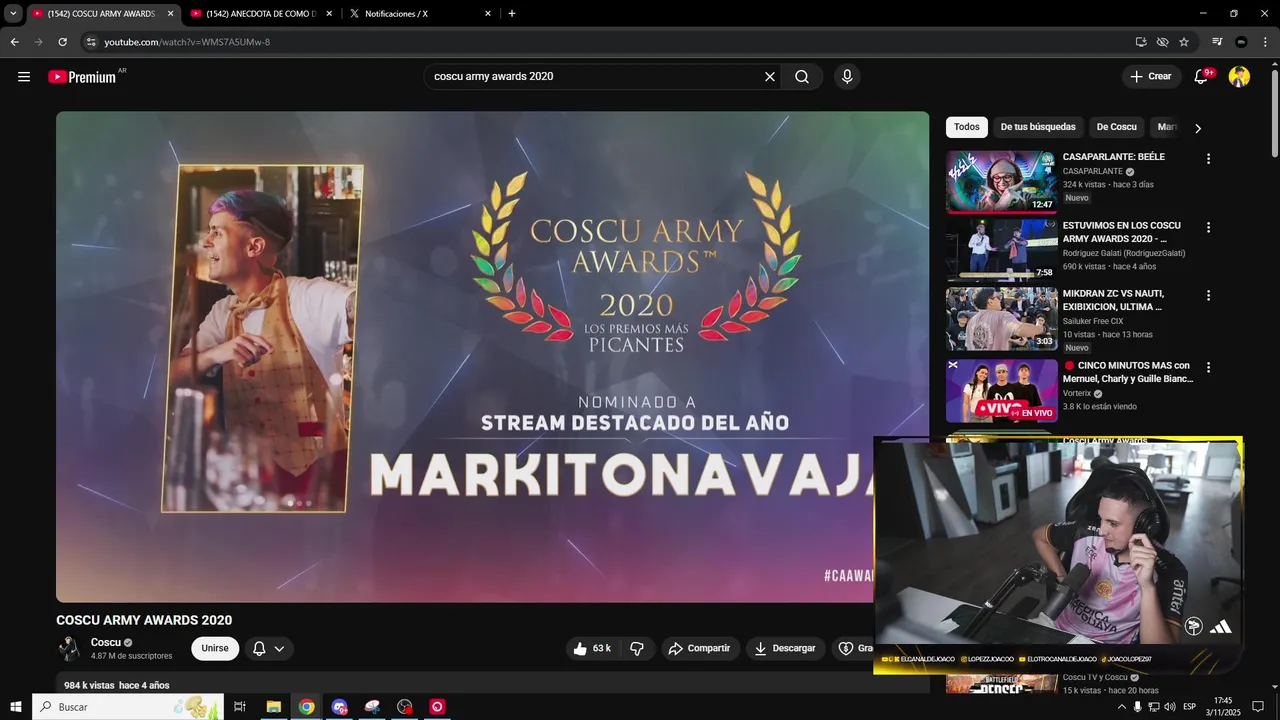The height and width of the screenshot is (720, 1280).
Task: Go to YouTube Premium home logo
Action: click(82, 77)
